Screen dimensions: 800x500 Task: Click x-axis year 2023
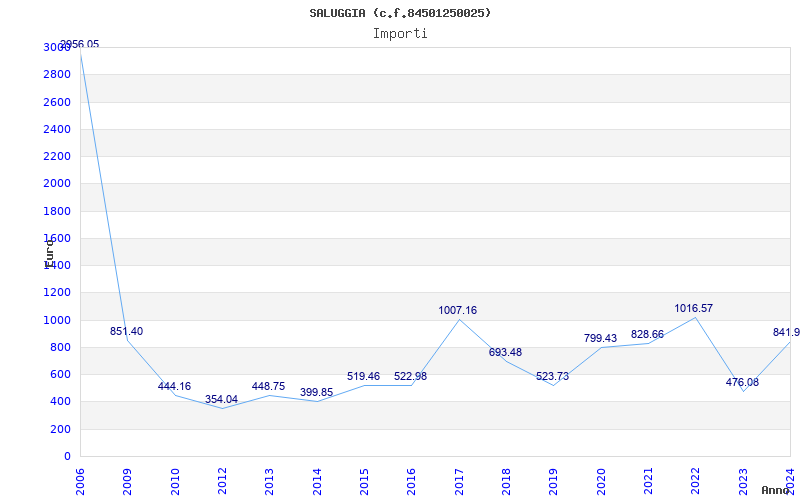pos(743,482)
